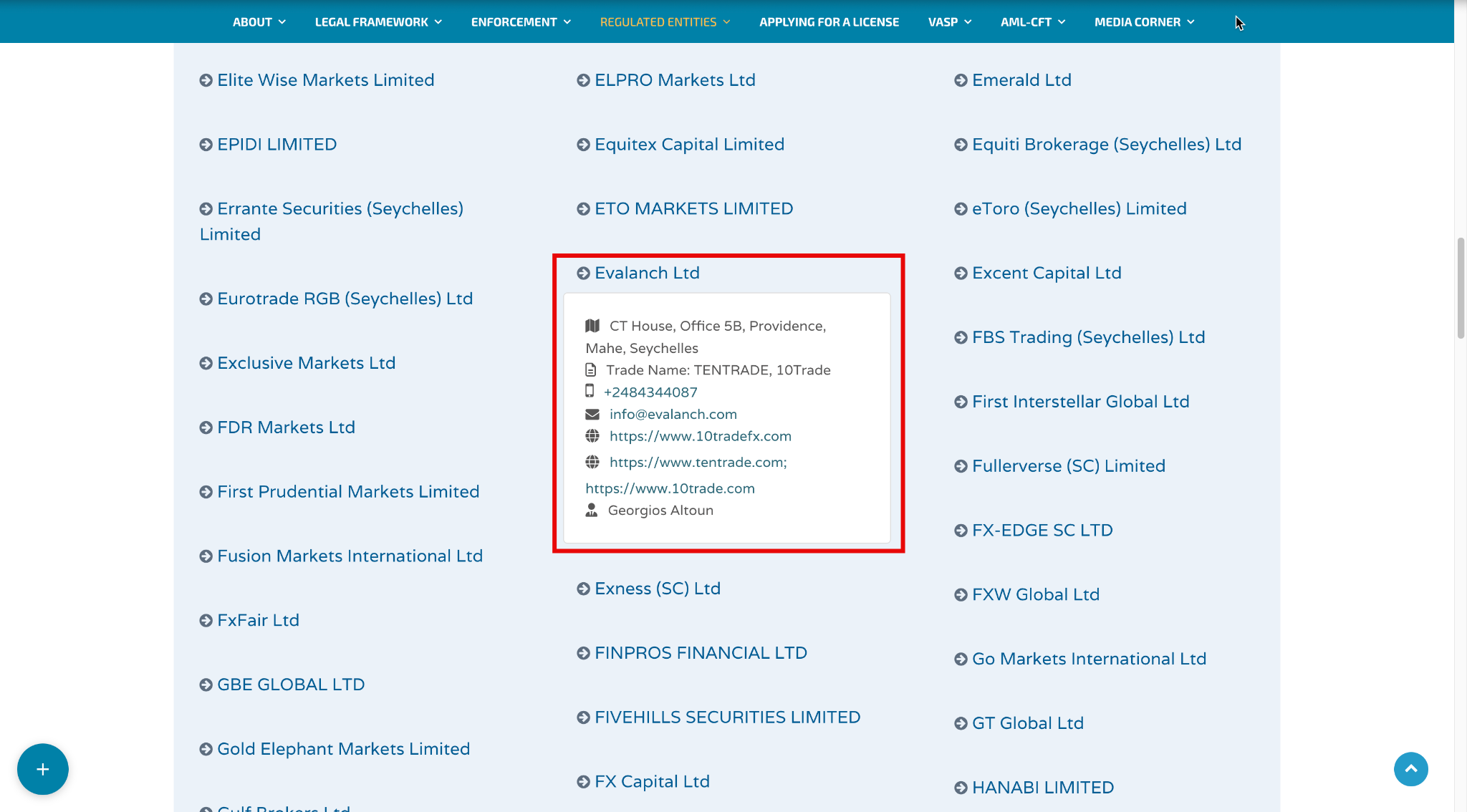Click arrow icon beside Eurotrade RGB
The width and height of the screenshot is (1467, 812).
click(206, 299)
